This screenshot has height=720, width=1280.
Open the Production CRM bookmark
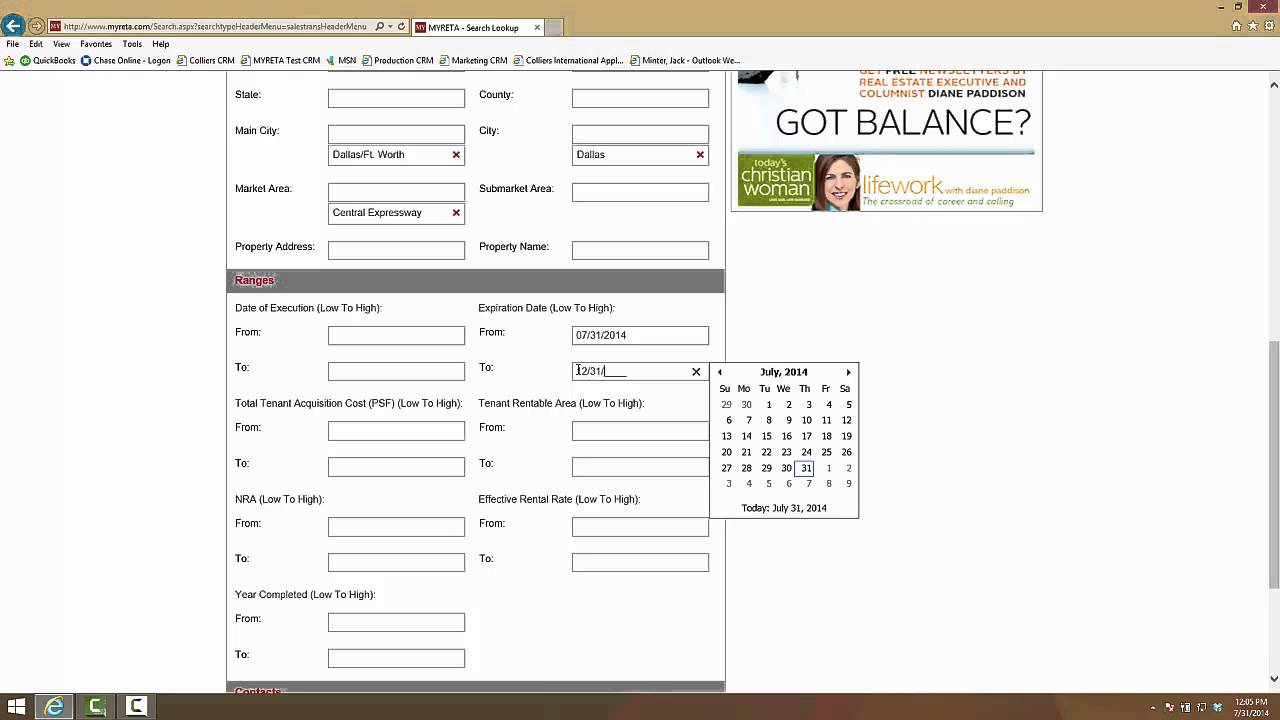tap(397, 60)
